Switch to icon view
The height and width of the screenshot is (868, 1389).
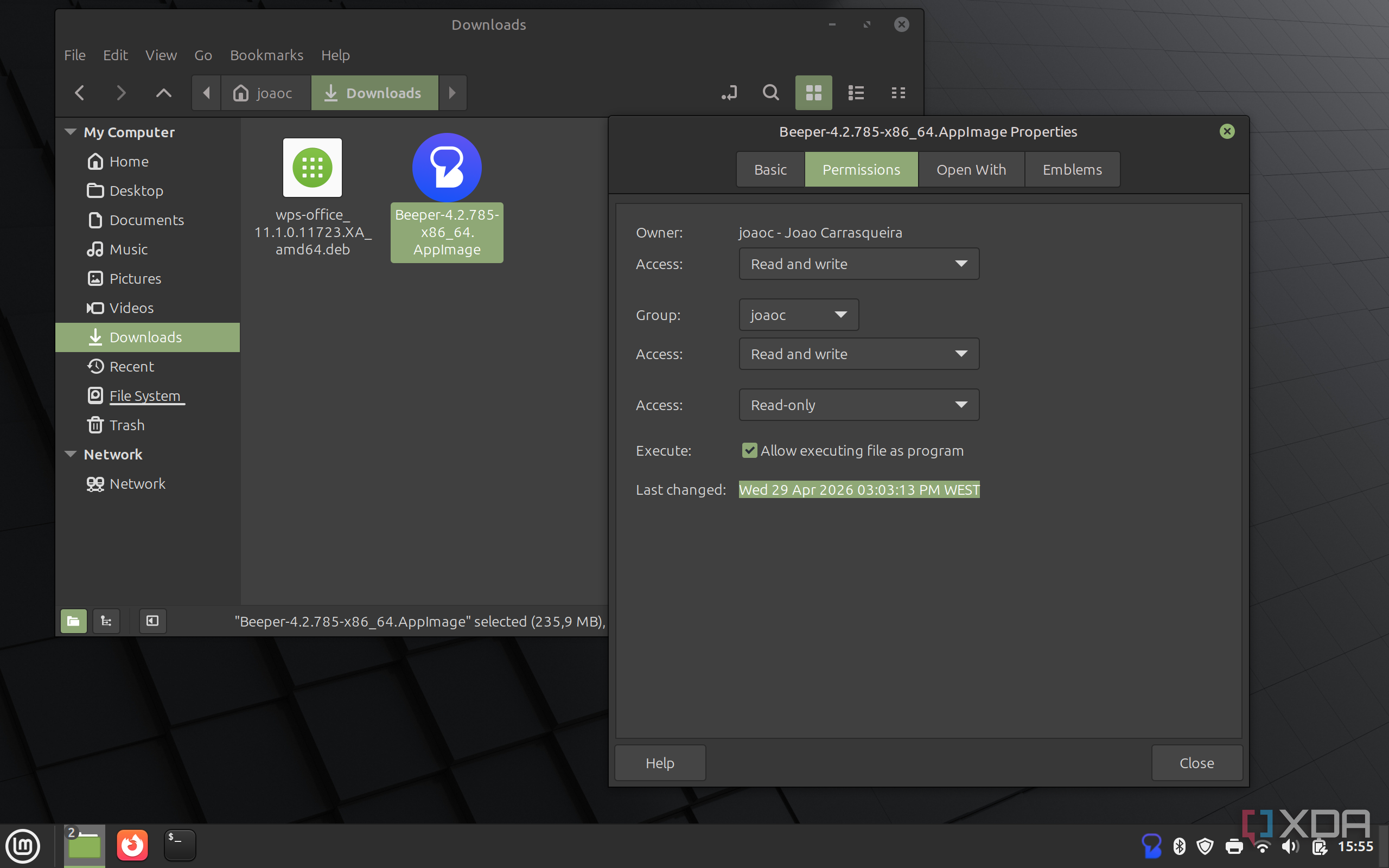tap(813, 92)
